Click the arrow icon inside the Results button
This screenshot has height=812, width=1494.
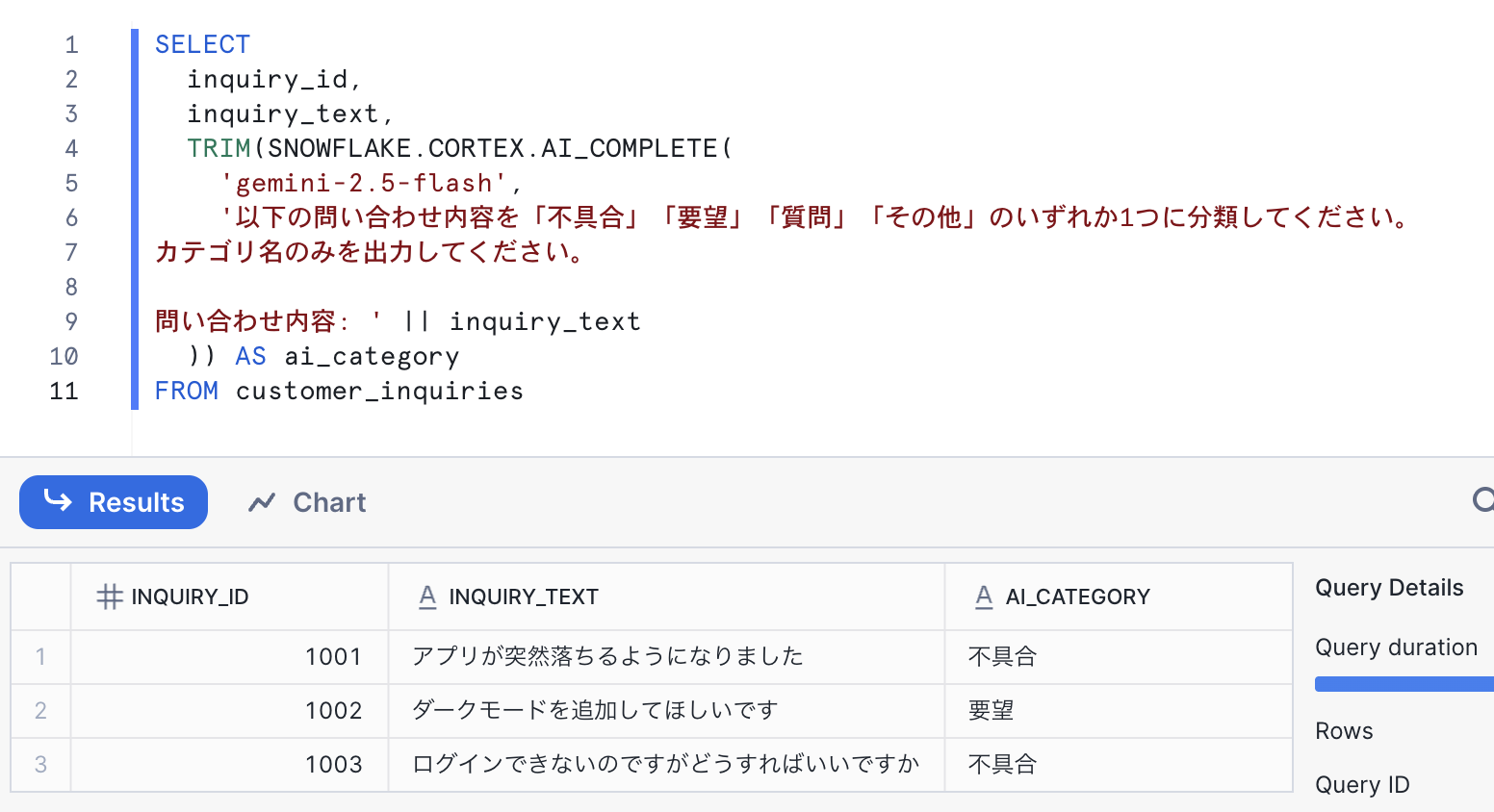(58, 501)
